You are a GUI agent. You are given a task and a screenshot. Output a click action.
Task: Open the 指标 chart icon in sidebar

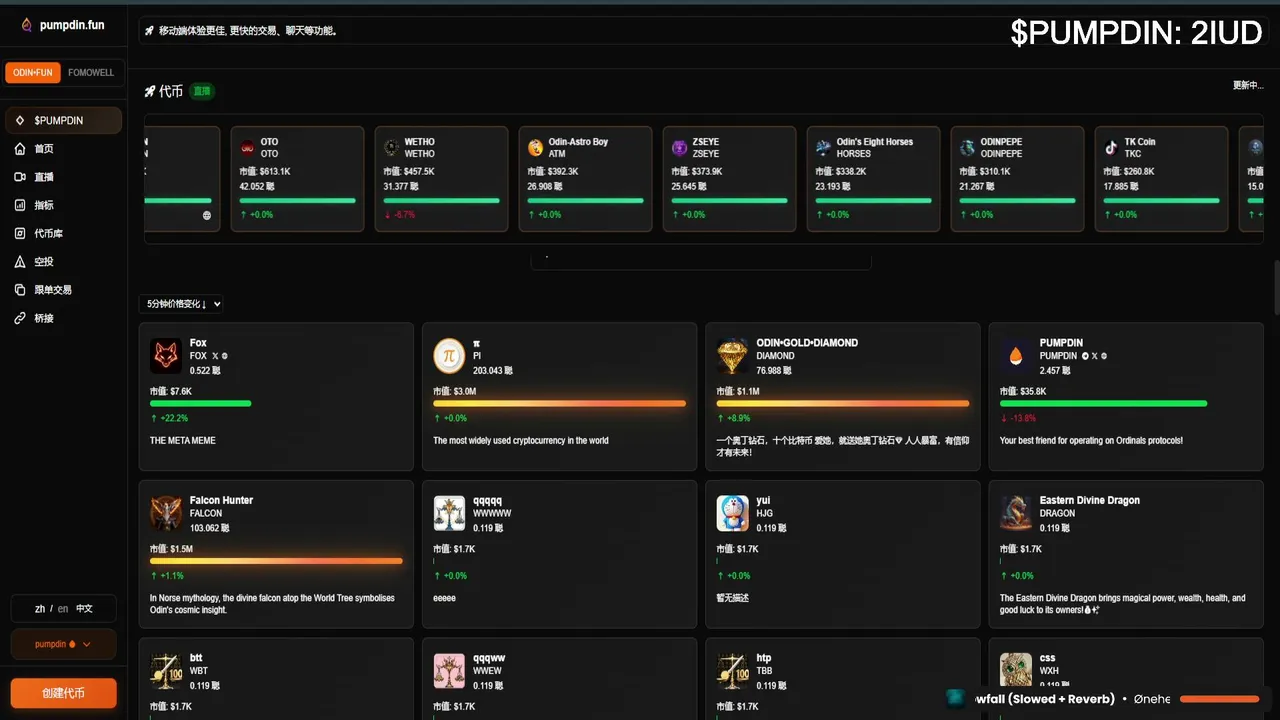pyautogui.click(x=20, y=205)
